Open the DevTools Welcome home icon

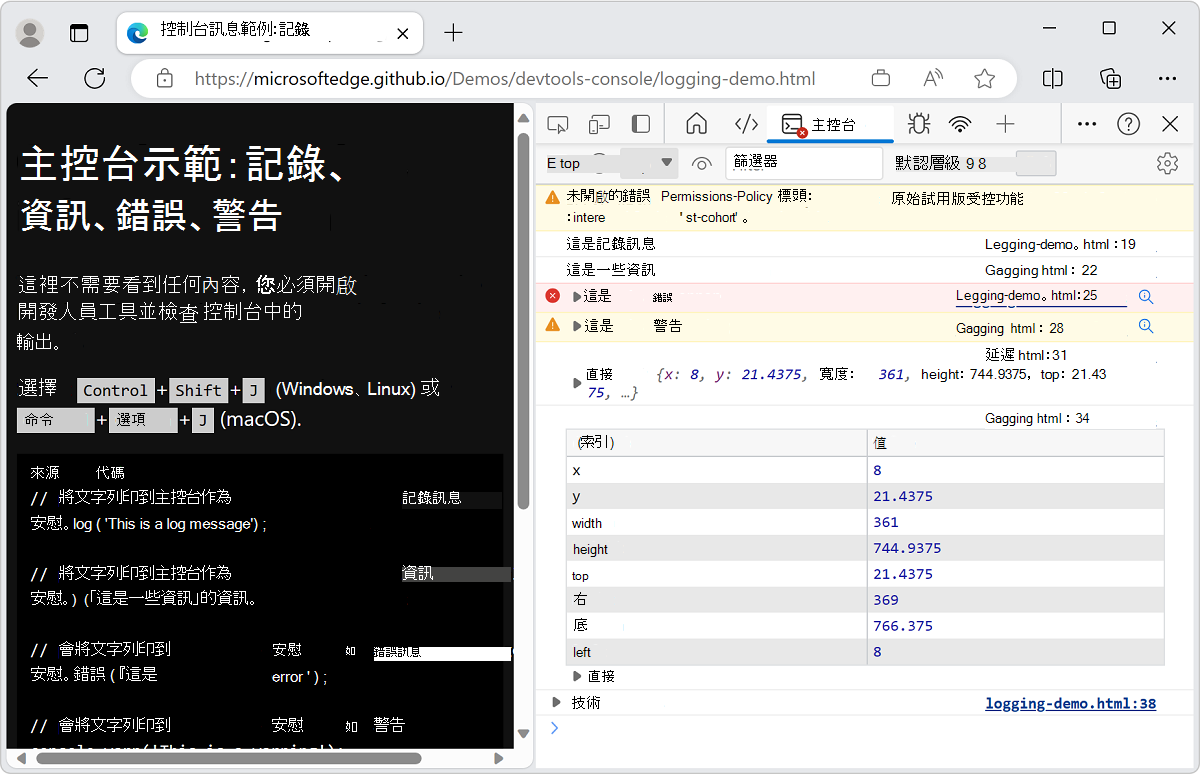point(695,123)
